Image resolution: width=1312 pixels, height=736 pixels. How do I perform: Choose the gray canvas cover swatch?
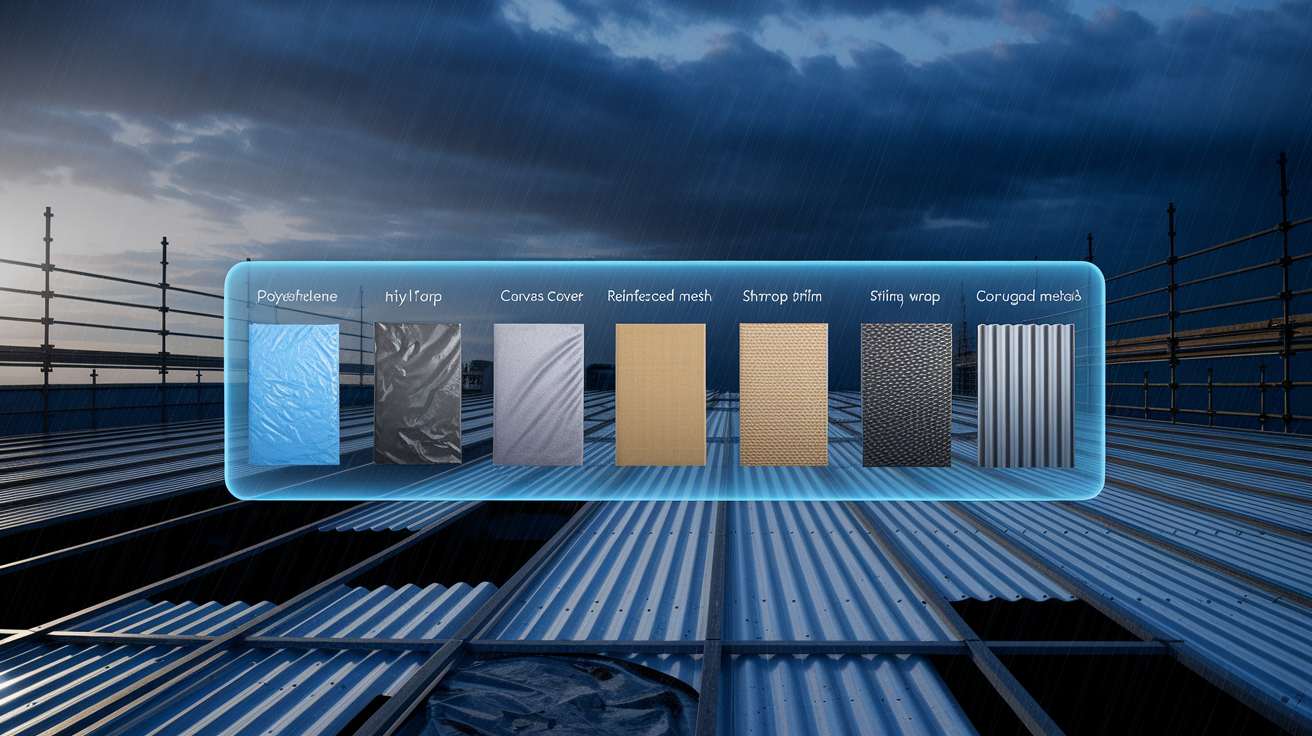539,394
